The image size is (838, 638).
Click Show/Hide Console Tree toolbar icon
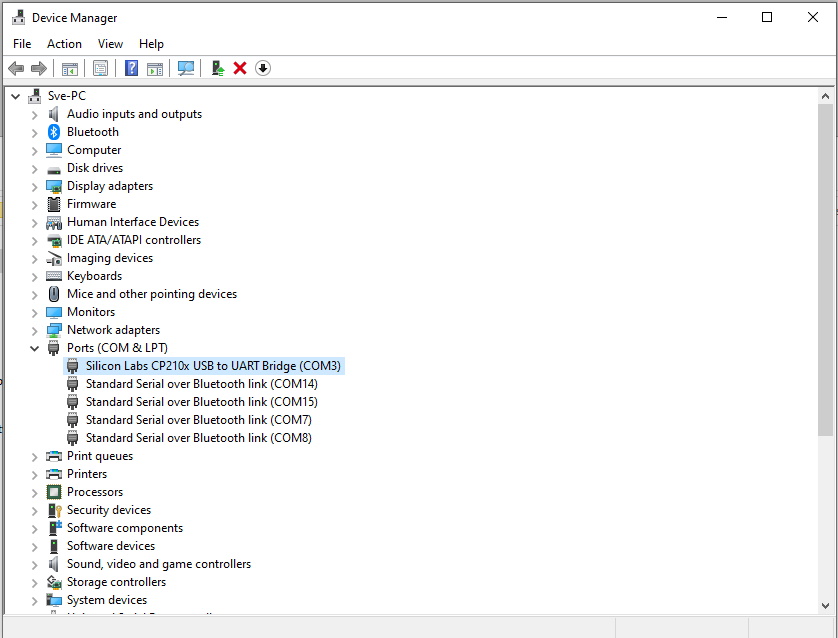[x=70, y=68]
